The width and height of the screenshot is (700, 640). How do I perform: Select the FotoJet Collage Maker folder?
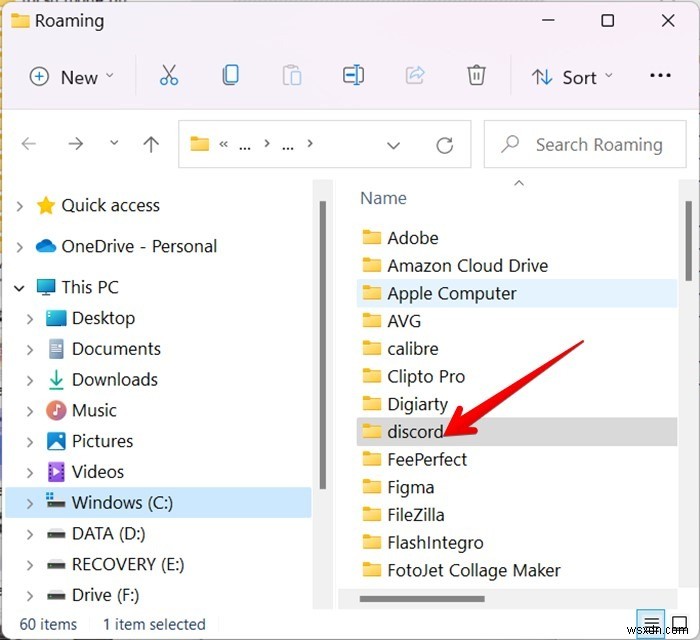(517, 570)
